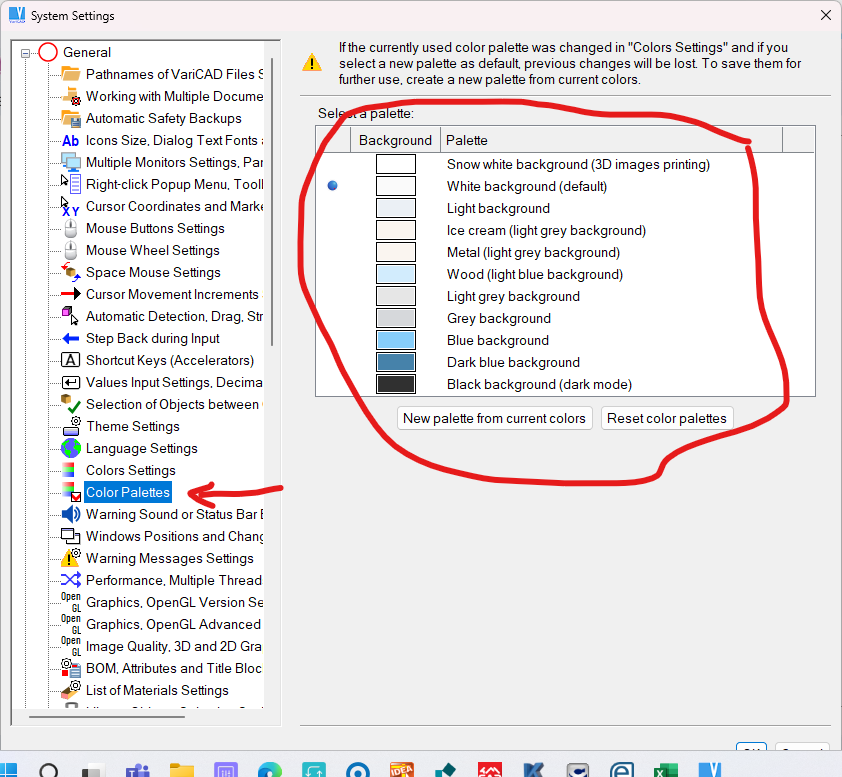Click the Performance shuffle arrows icon
This screenshot has width=842, height=777.
click(x=70, y=580)
